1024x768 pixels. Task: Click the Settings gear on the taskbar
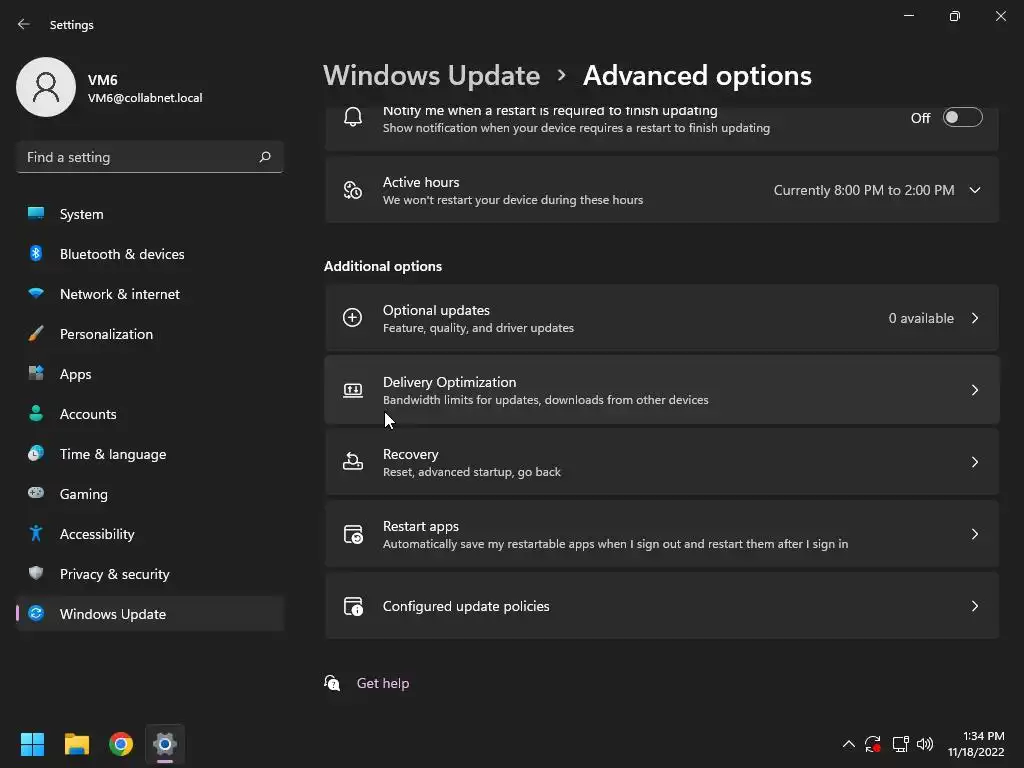pyautogui.click(x=165, y=744)
